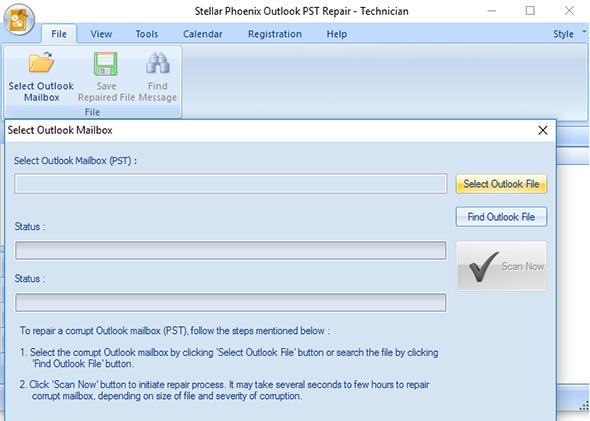
Task: Click the step 1 'Select the corrupt Outlook mailbox' text
Action: point(229,358)
